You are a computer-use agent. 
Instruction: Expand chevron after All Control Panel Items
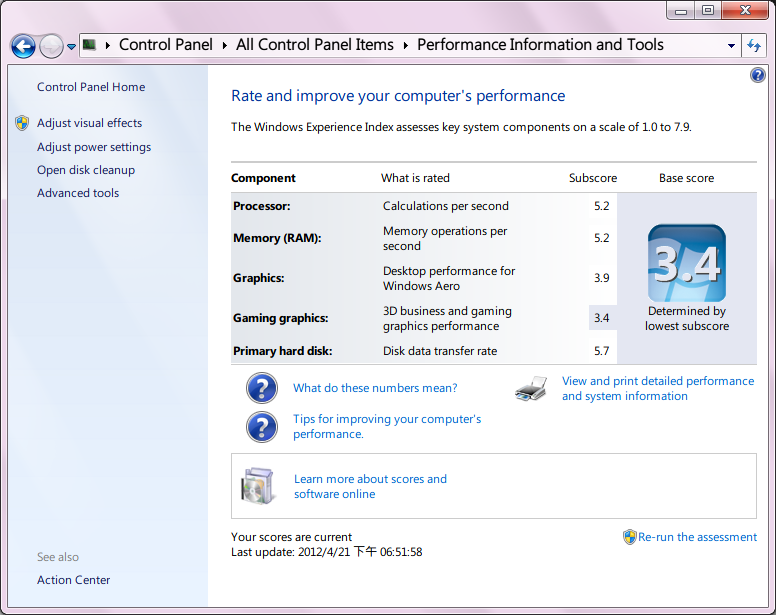pos(406,46)
